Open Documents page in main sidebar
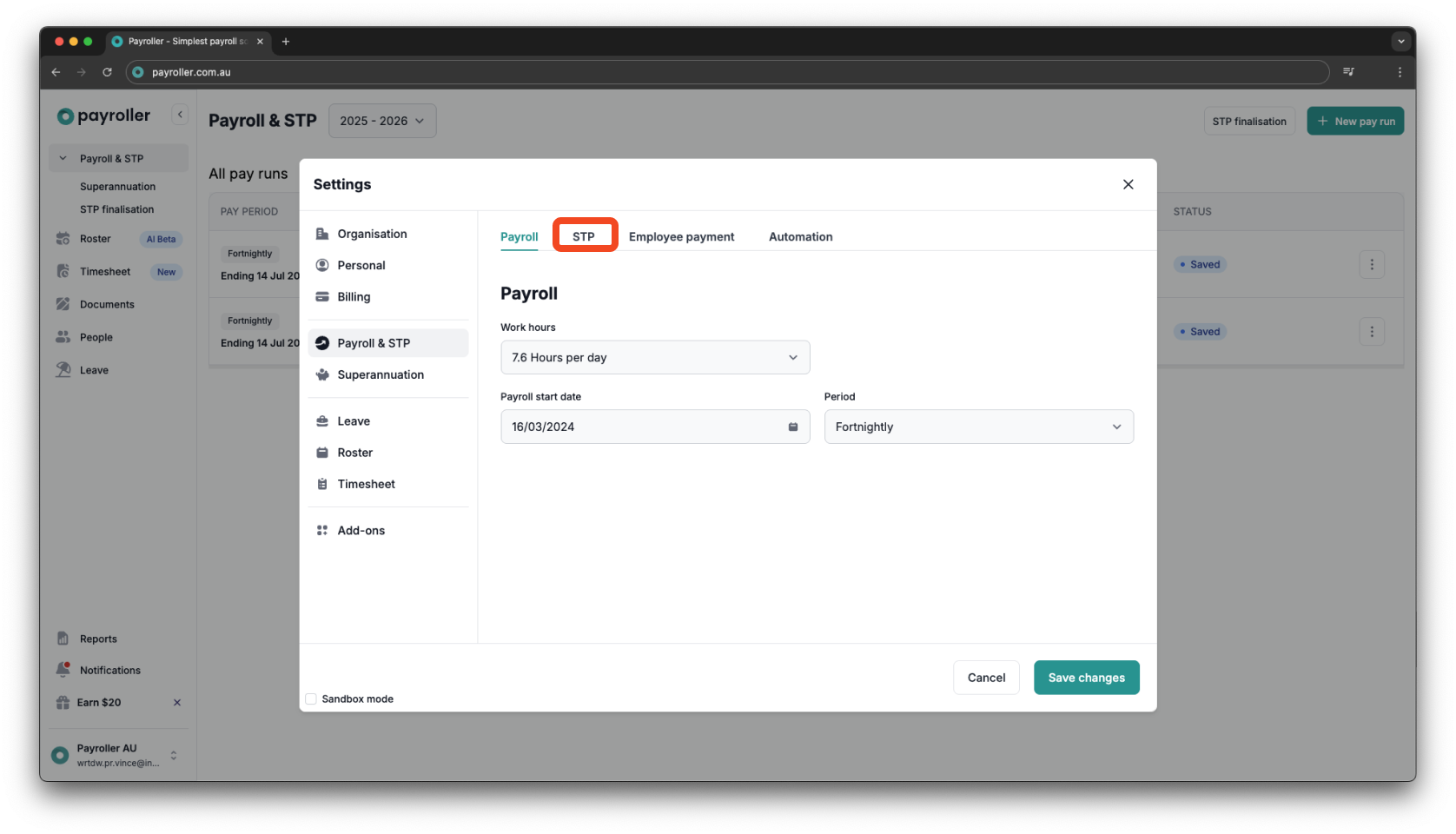 pyautogui.click(x=107, y=305)
